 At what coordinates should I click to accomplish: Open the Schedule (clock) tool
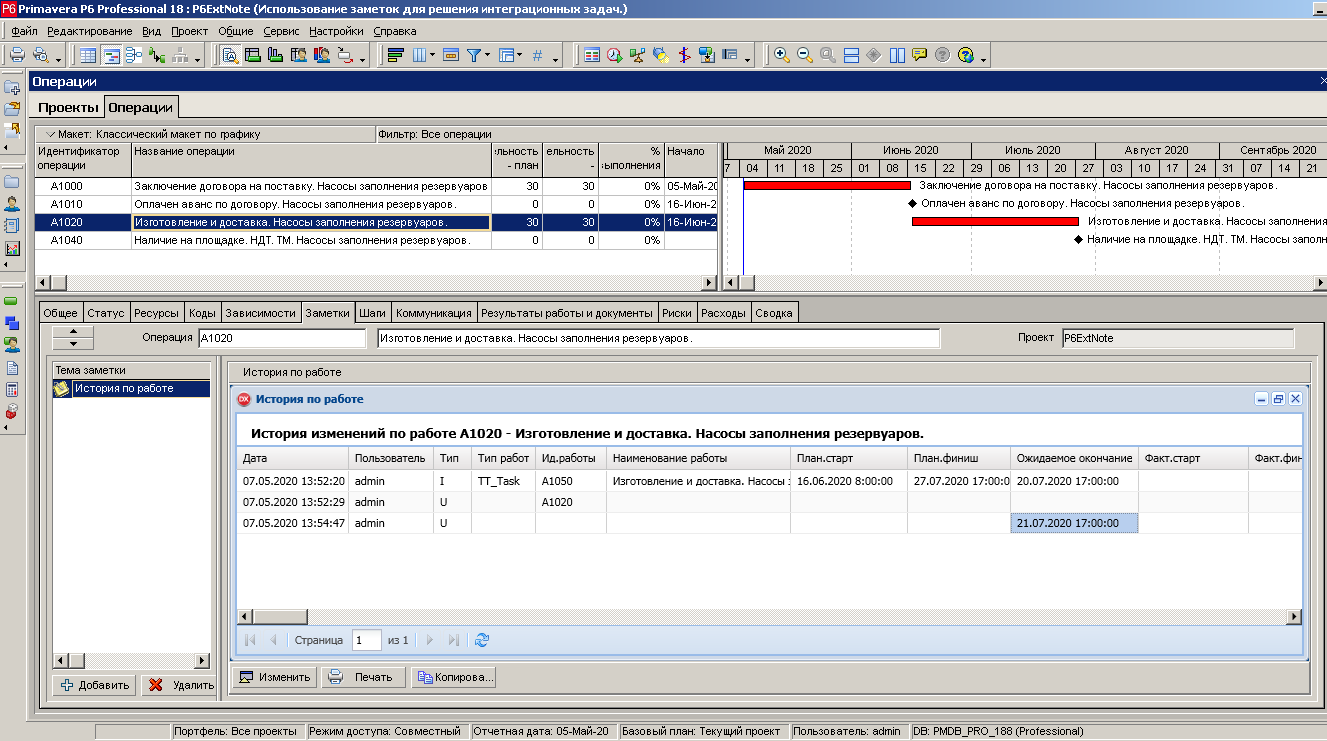[613, 55]
